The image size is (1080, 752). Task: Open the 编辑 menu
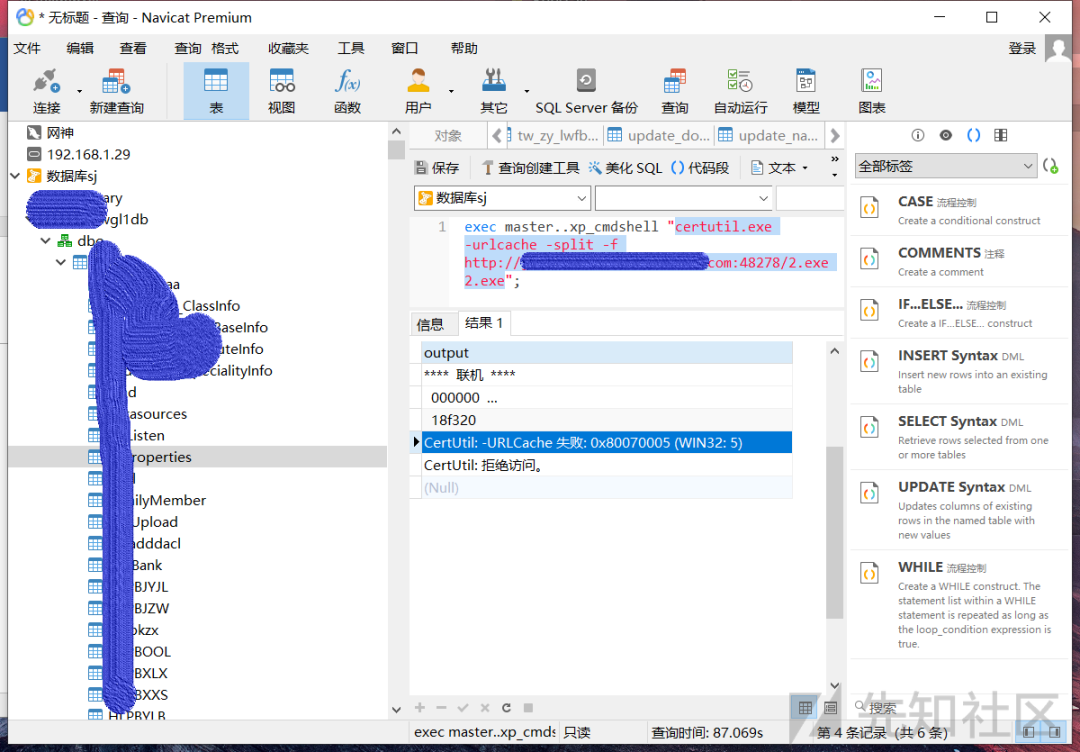coord(80,48)
